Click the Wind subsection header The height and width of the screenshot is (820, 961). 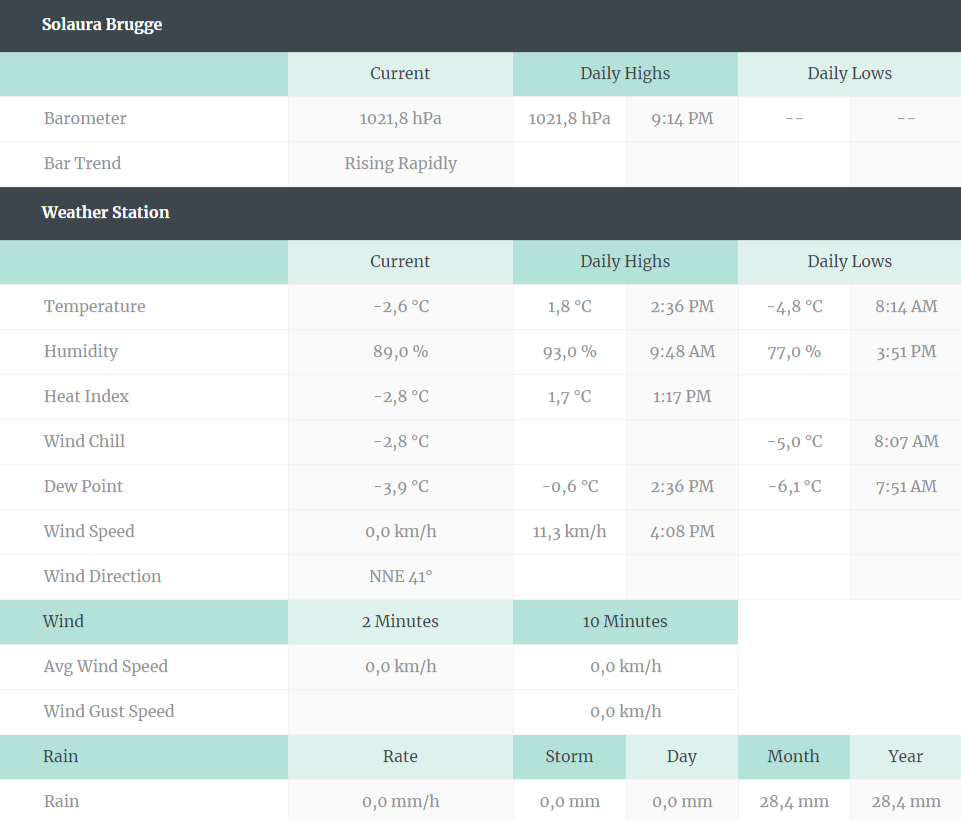(x=63, y=621)
